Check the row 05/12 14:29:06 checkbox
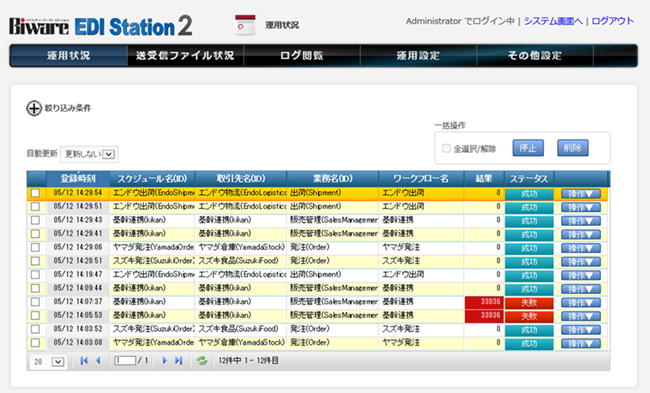This screenshot has width=650, height=393. point(36,247)
